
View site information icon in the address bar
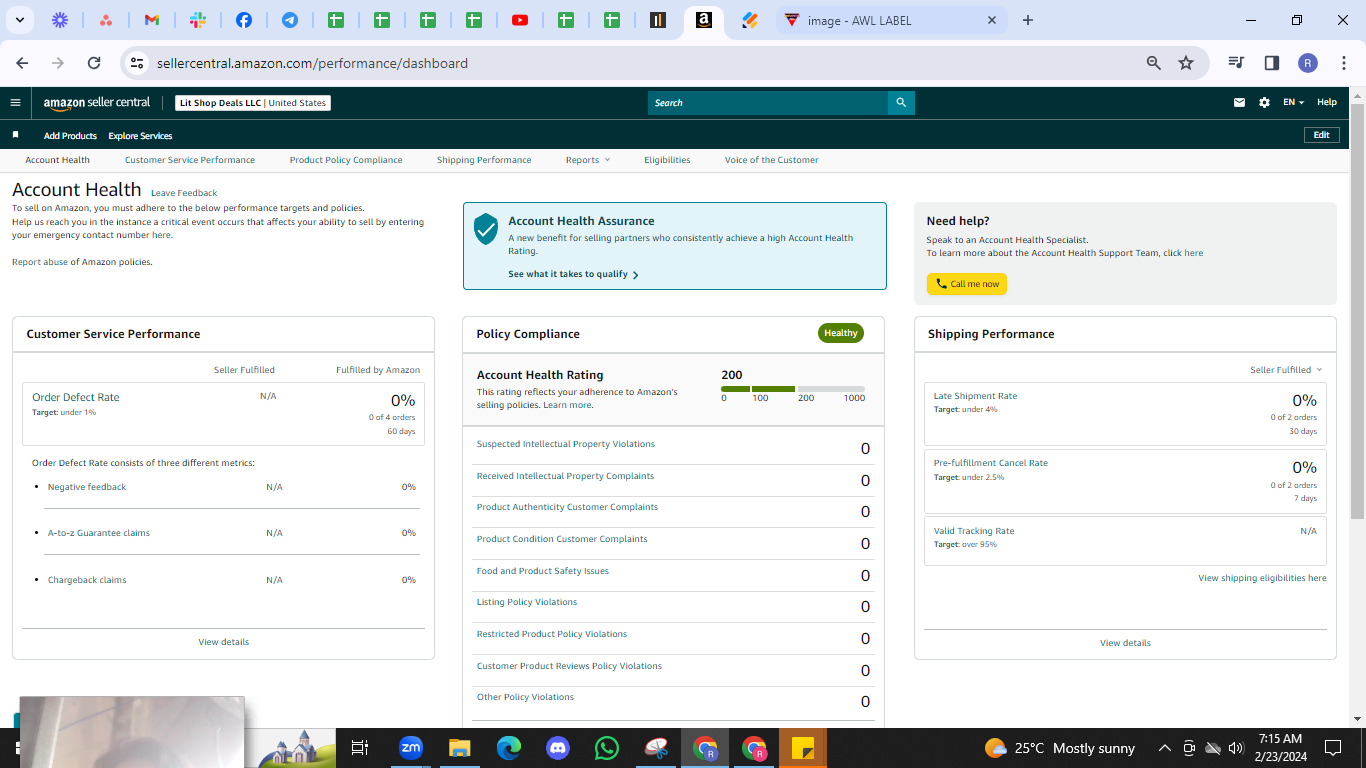point(138,63)
